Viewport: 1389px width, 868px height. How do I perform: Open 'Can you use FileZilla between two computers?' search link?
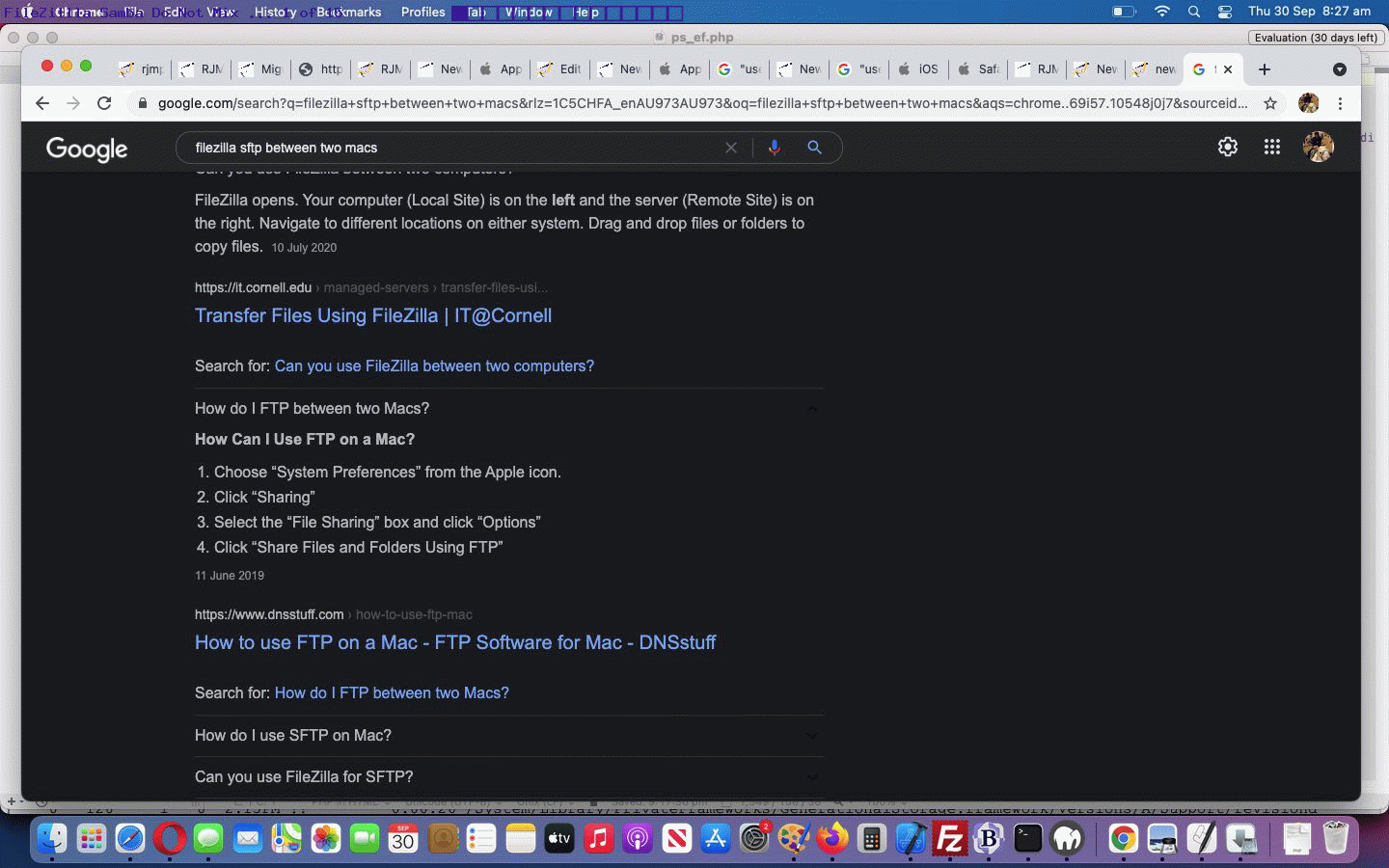434,366
